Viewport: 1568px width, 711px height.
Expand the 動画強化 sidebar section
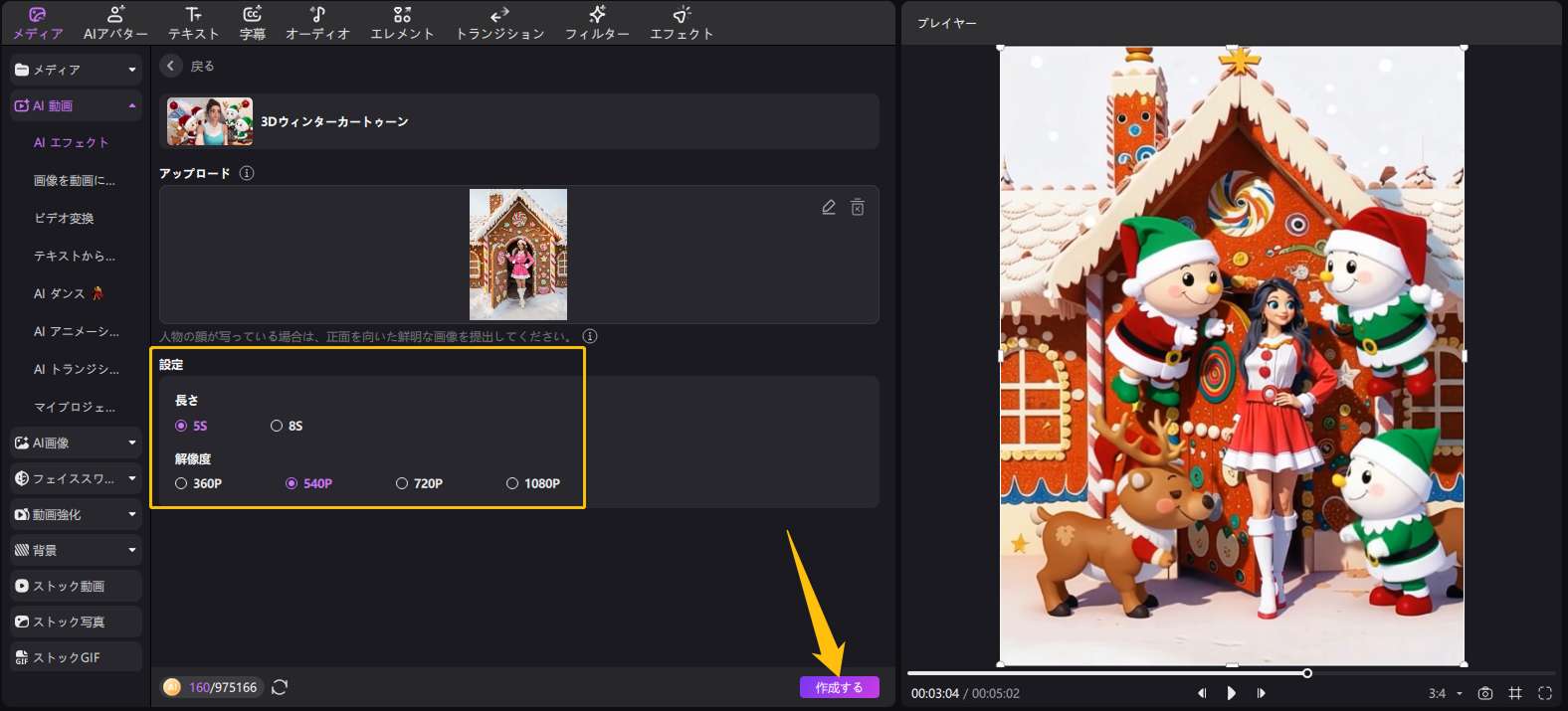(76, 514)
